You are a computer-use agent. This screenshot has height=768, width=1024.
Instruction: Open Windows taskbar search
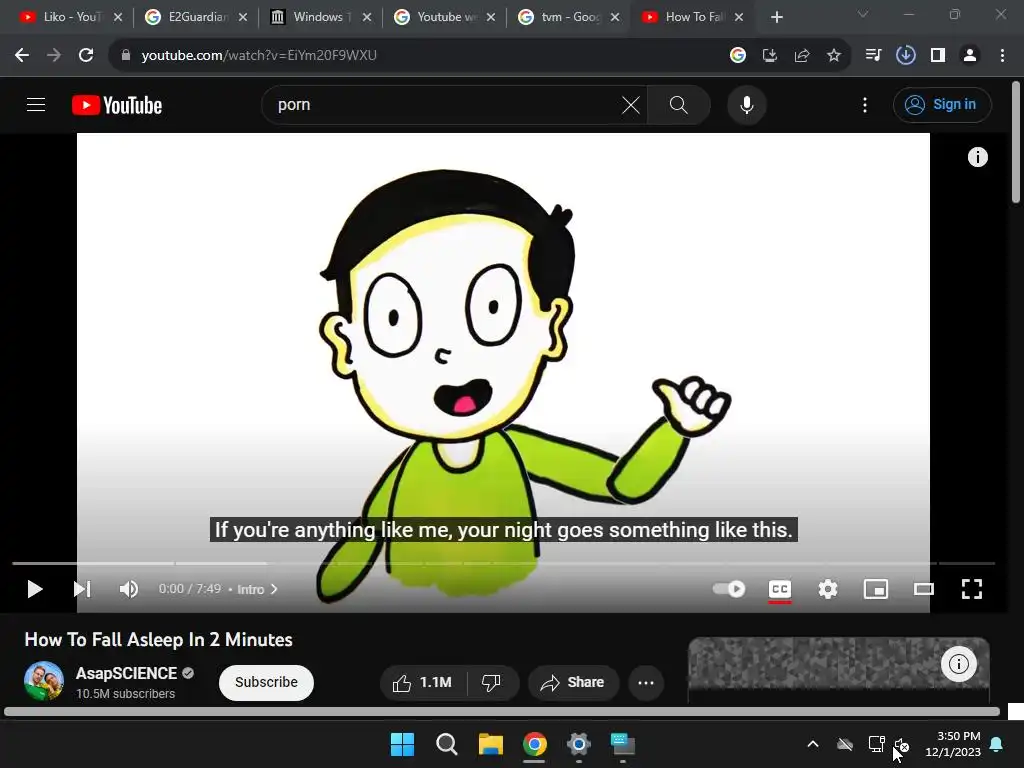tap(447, 744)
